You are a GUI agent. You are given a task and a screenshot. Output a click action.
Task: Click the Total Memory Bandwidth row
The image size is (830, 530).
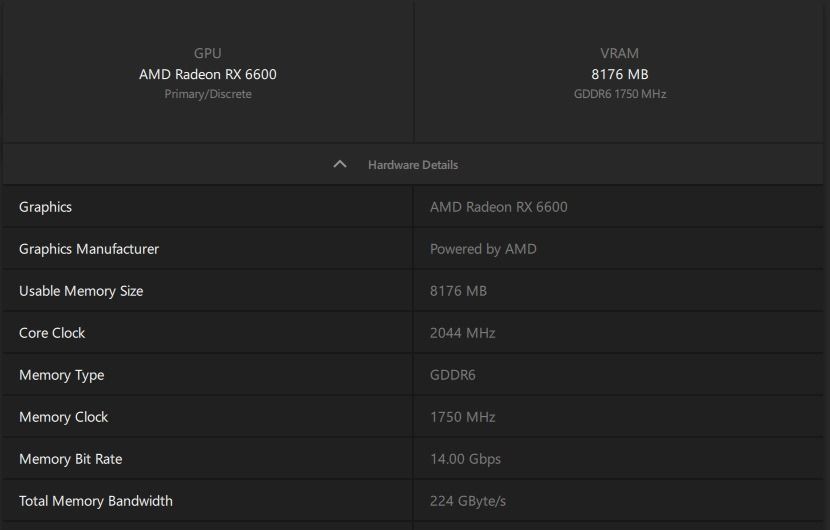click(x=413, y=500)
